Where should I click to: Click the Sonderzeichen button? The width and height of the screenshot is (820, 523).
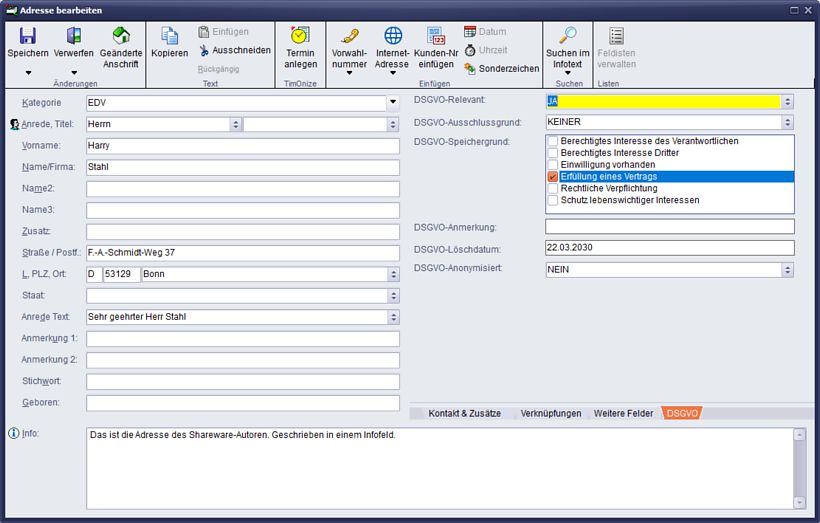click(501, 68)
